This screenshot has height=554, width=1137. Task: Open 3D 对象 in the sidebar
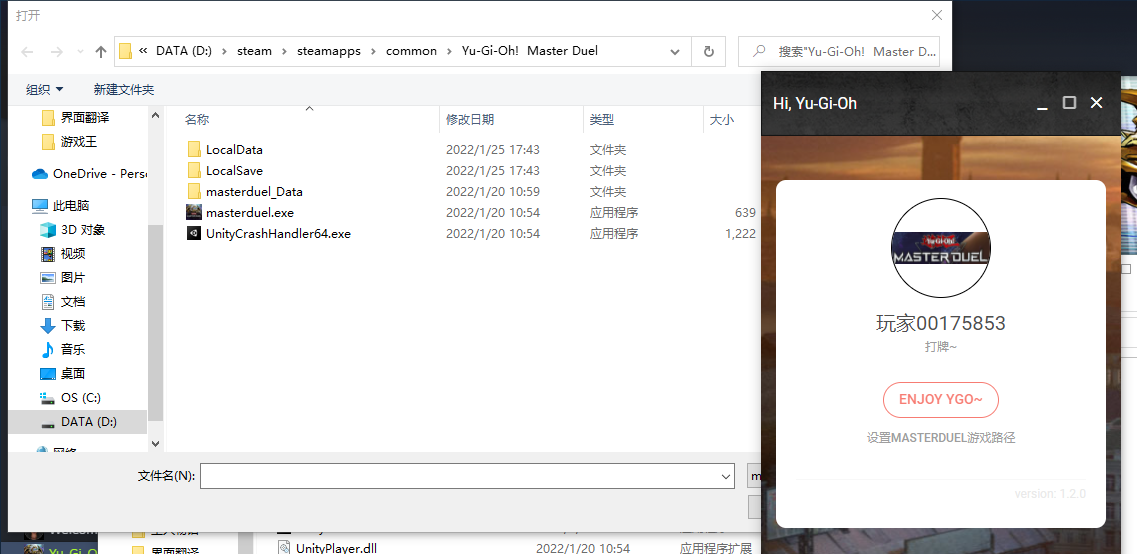(73, 230)
